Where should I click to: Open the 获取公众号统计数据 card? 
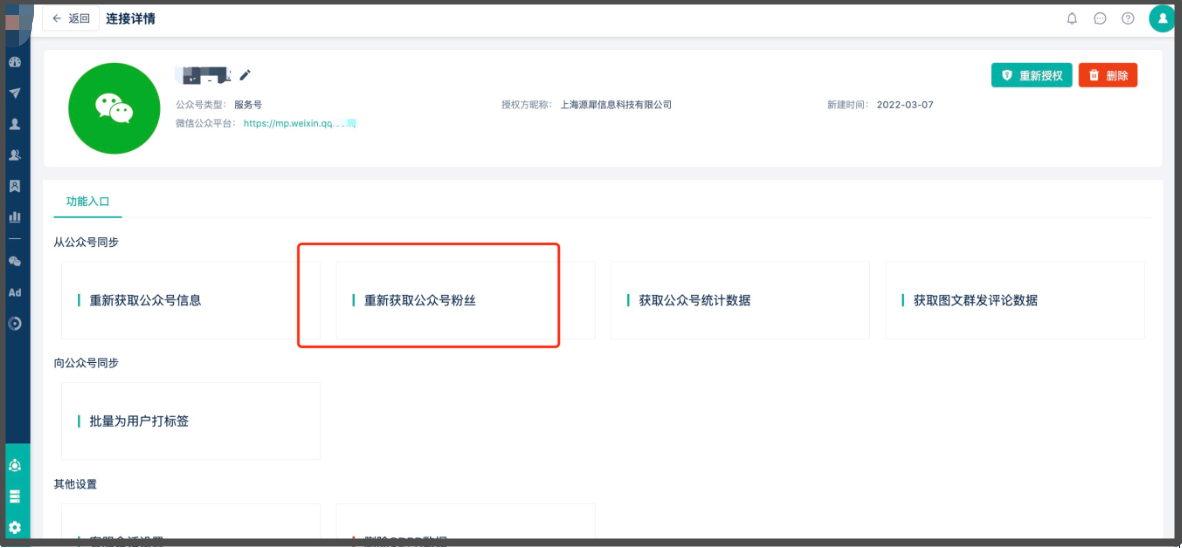click(x=740, y=300)
